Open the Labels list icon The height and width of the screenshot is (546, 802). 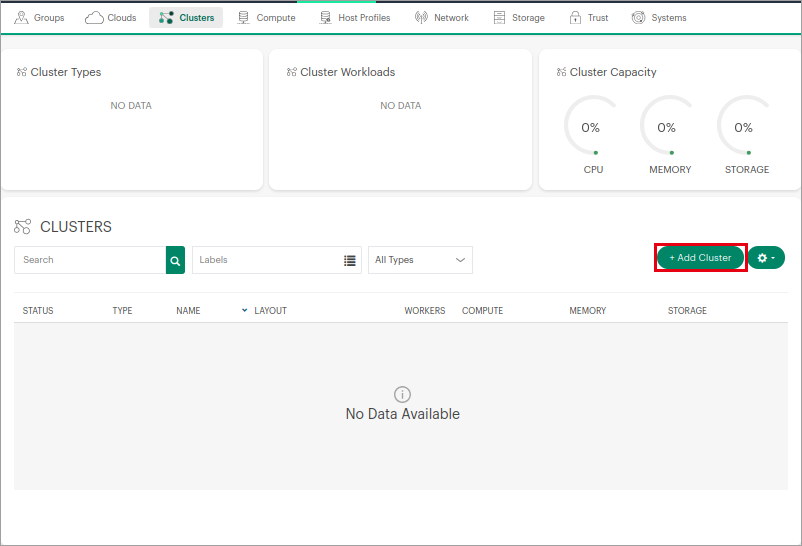tap(350, 260)
